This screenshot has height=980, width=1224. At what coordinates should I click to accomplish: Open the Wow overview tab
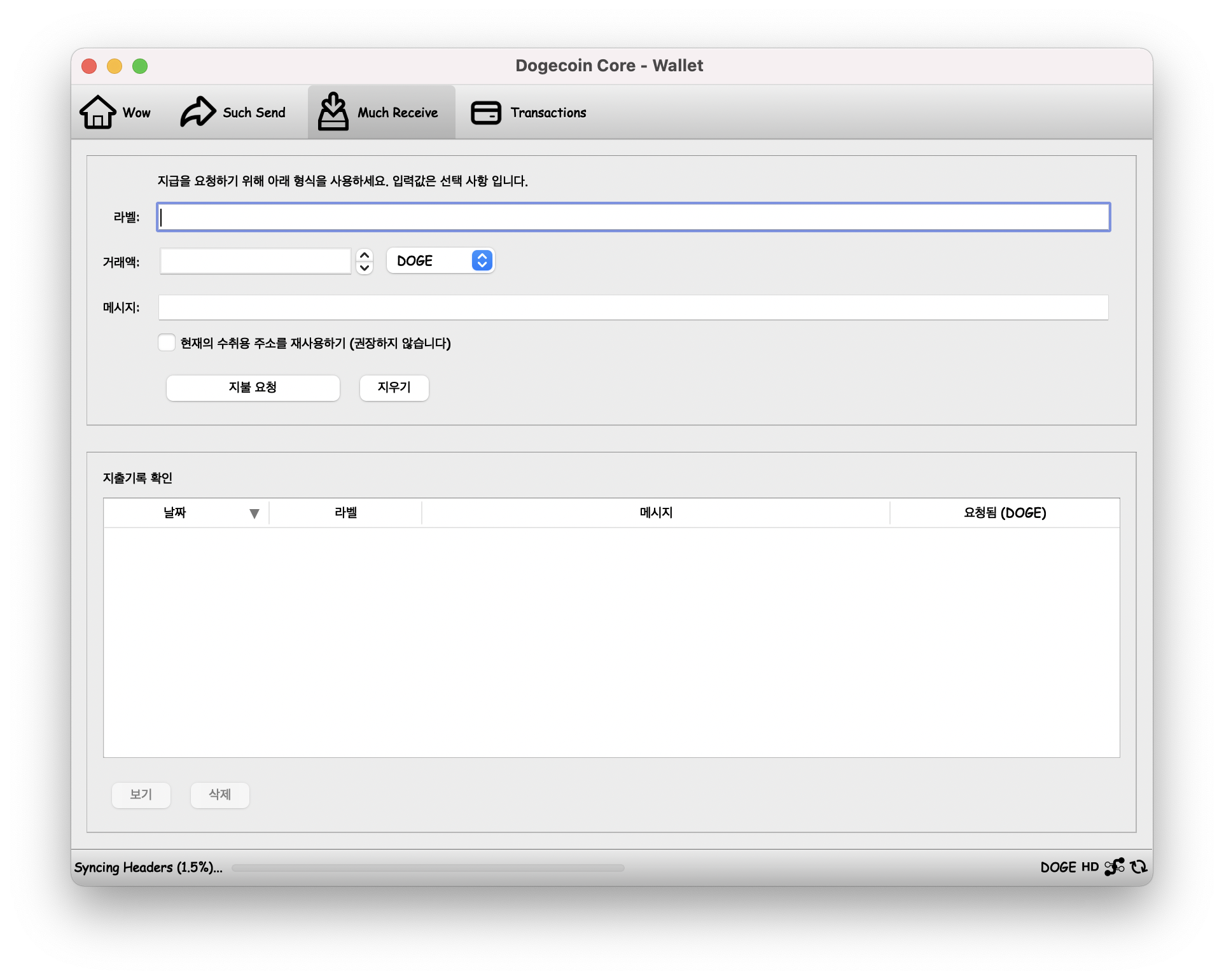116,112
